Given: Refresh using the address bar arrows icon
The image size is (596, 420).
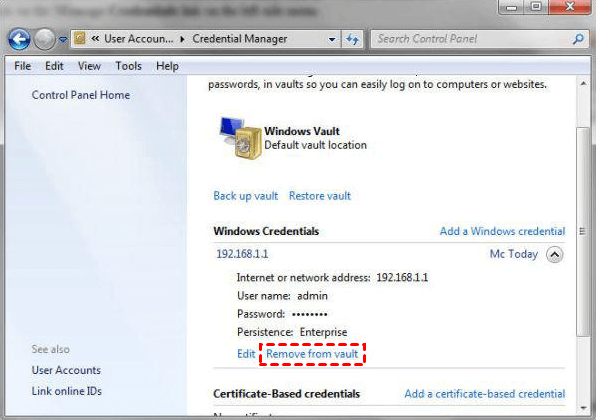Looking at the screenshot, I should tap(352, 39).
